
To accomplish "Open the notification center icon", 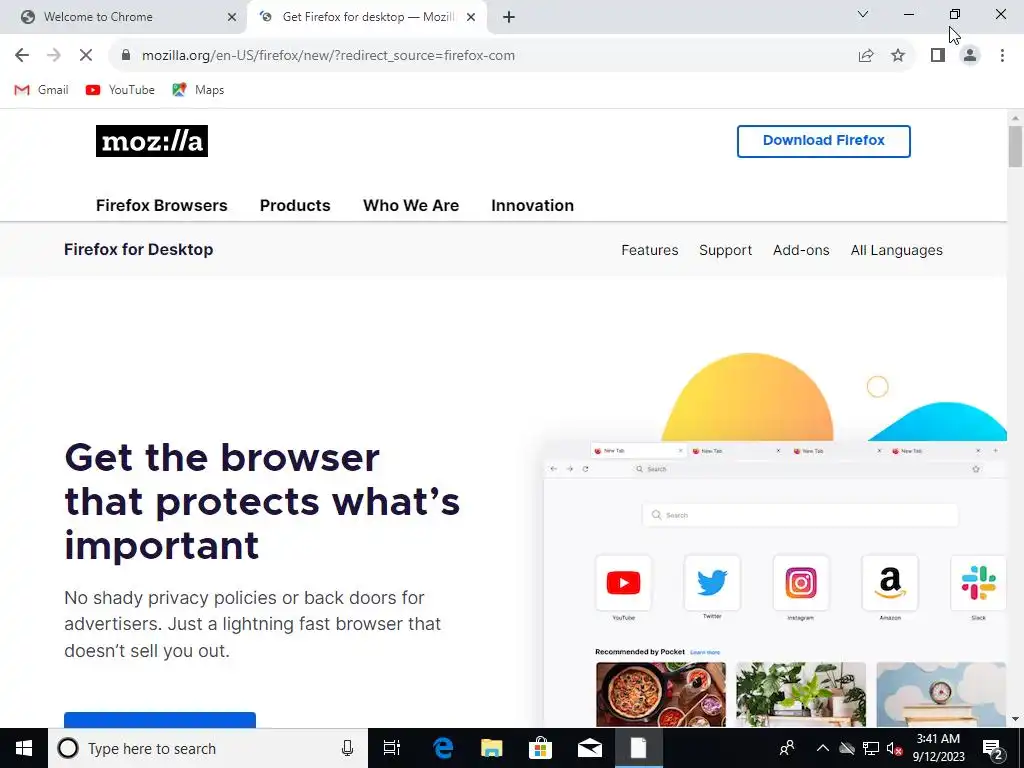I will [993, 749].
